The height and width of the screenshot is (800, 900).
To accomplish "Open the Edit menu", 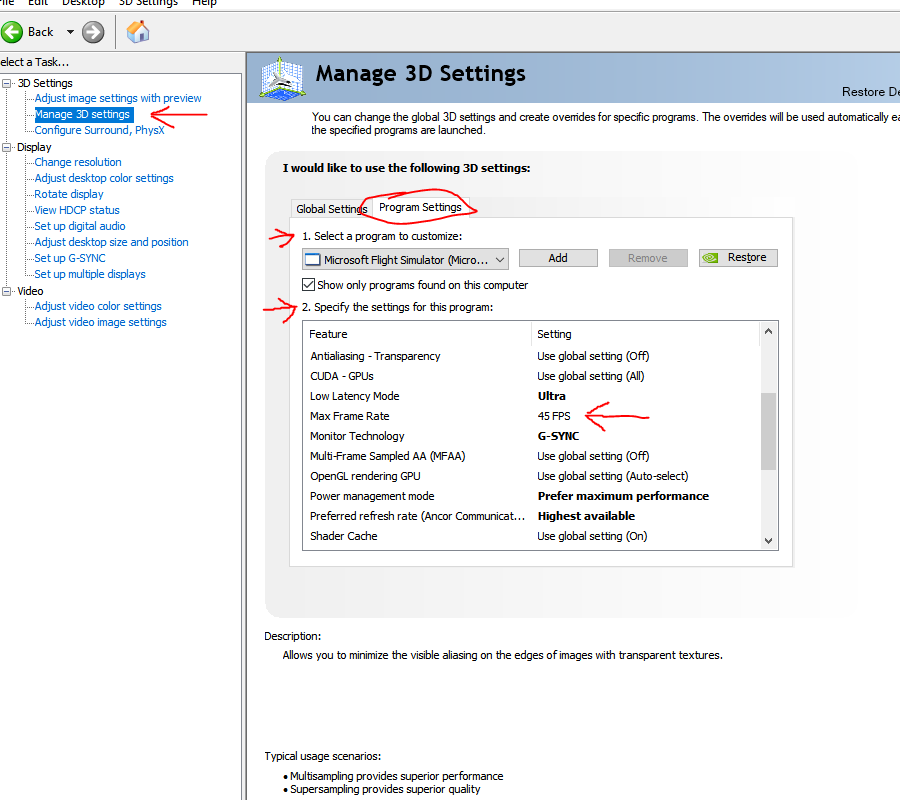I will 38,3.
